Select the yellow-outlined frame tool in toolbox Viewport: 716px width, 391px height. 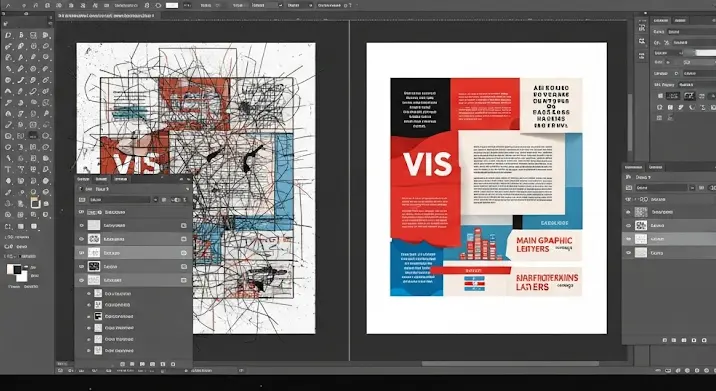coord(35,203)
